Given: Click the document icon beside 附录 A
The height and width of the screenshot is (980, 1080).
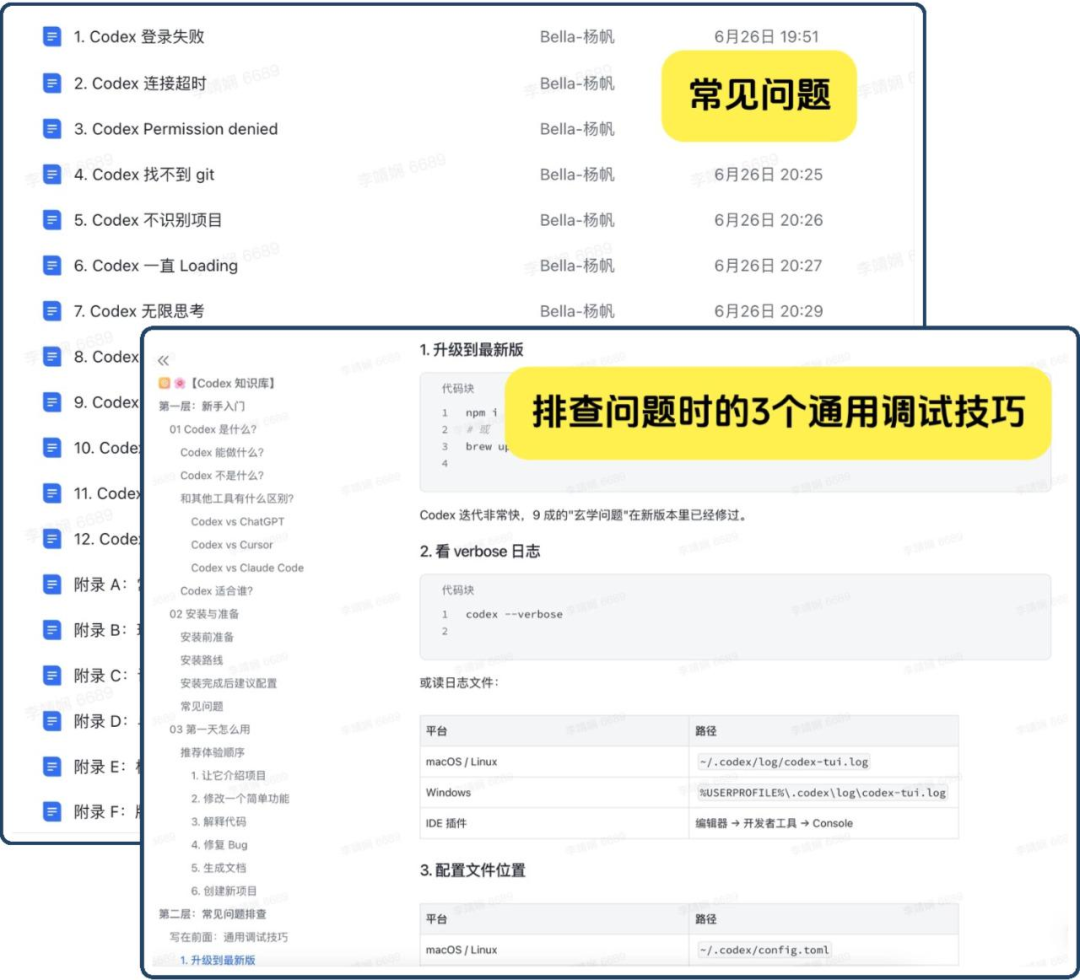Looking at the screenshot, I should pos(52,584).
